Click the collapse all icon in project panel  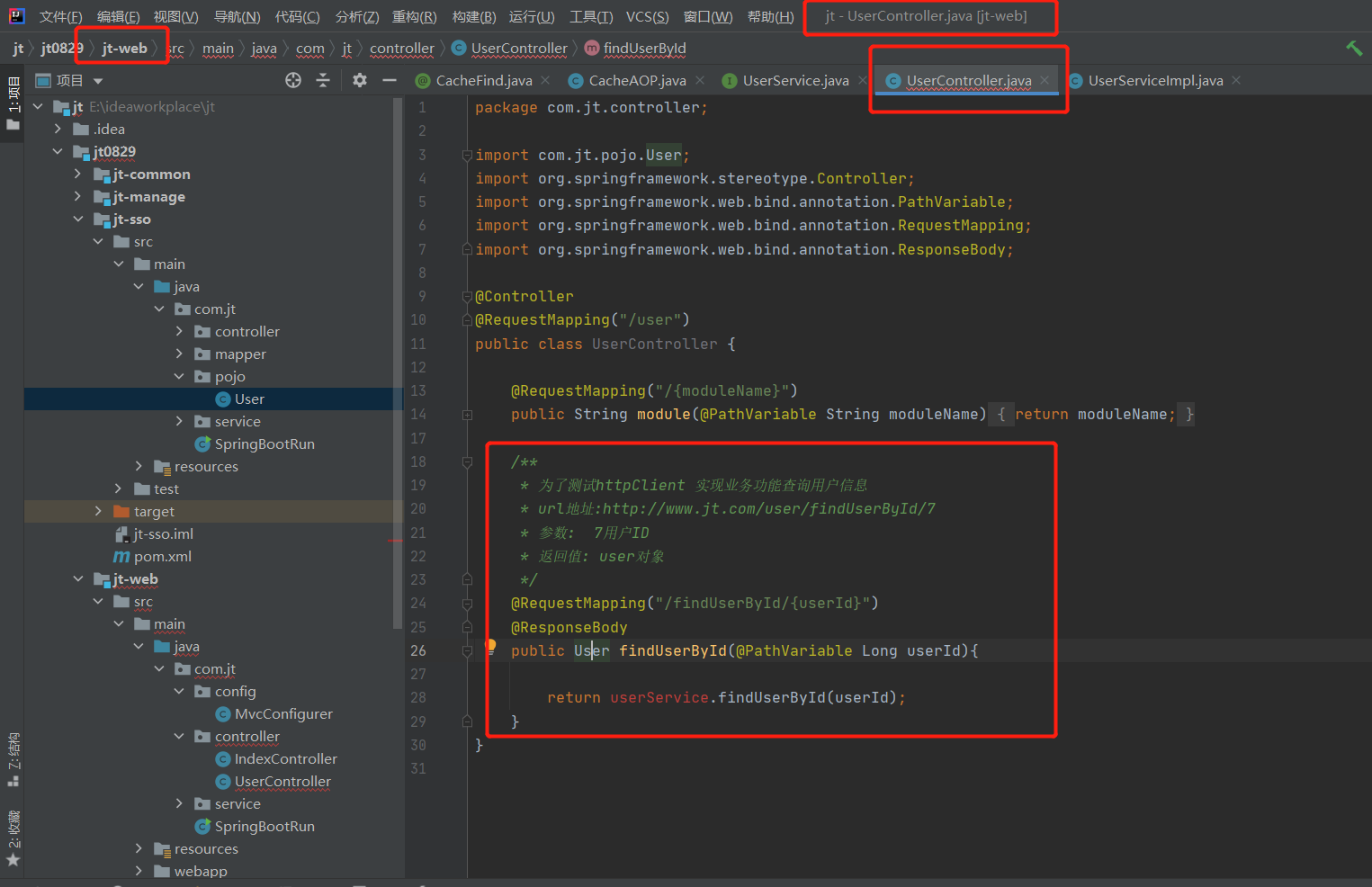point(323,80)
